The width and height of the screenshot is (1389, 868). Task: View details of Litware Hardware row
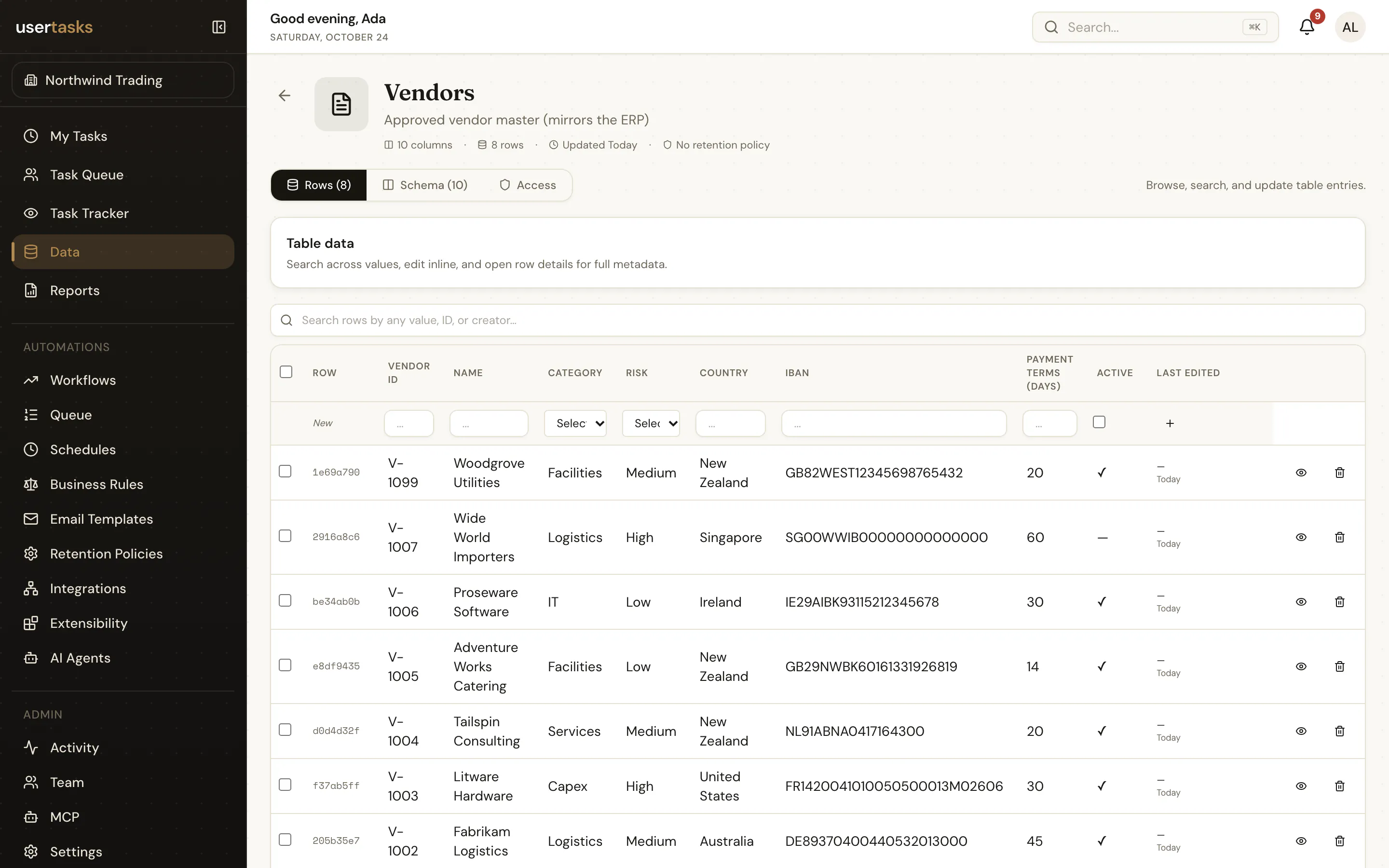pyautogui.click(x=1301, y=786)
